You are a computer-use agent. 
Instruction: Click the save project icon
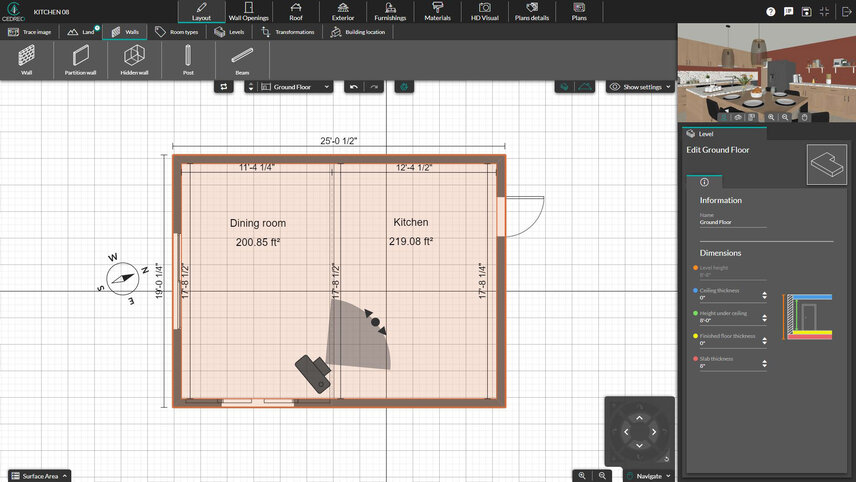click(x=806, y=11)
